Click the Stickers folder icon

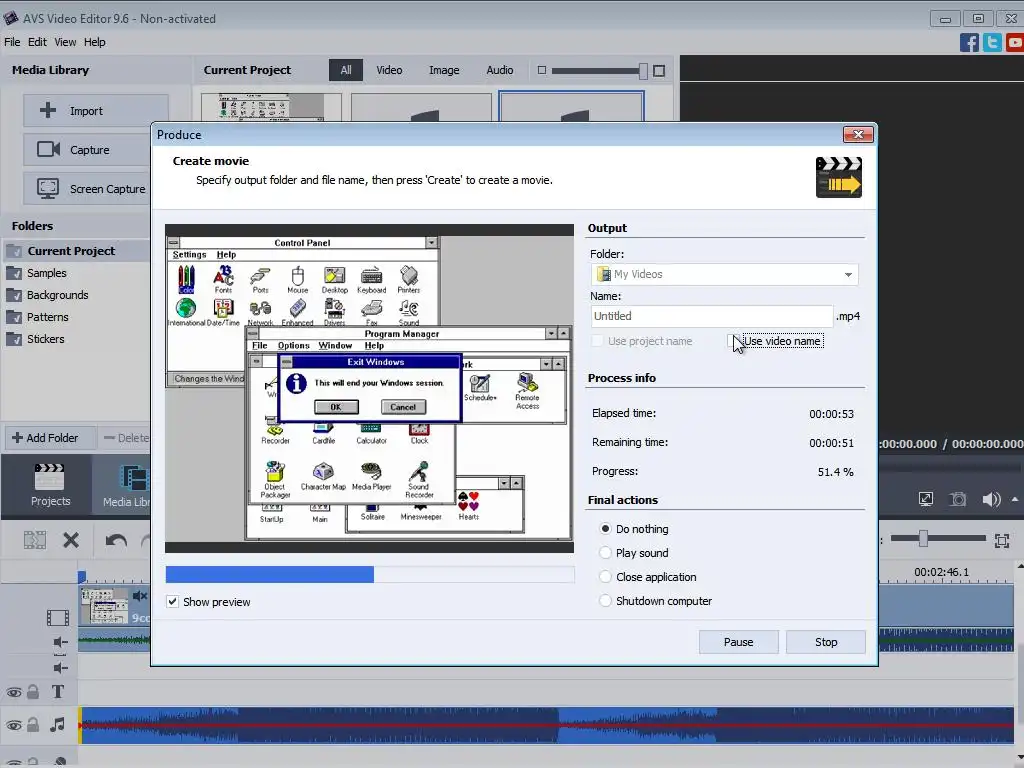(14, 340)
